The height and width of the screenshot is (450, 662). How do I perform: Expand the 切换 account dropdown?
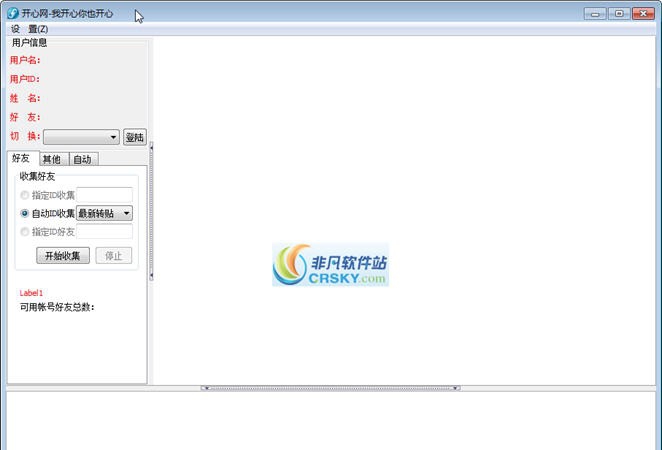pos(81,137)
